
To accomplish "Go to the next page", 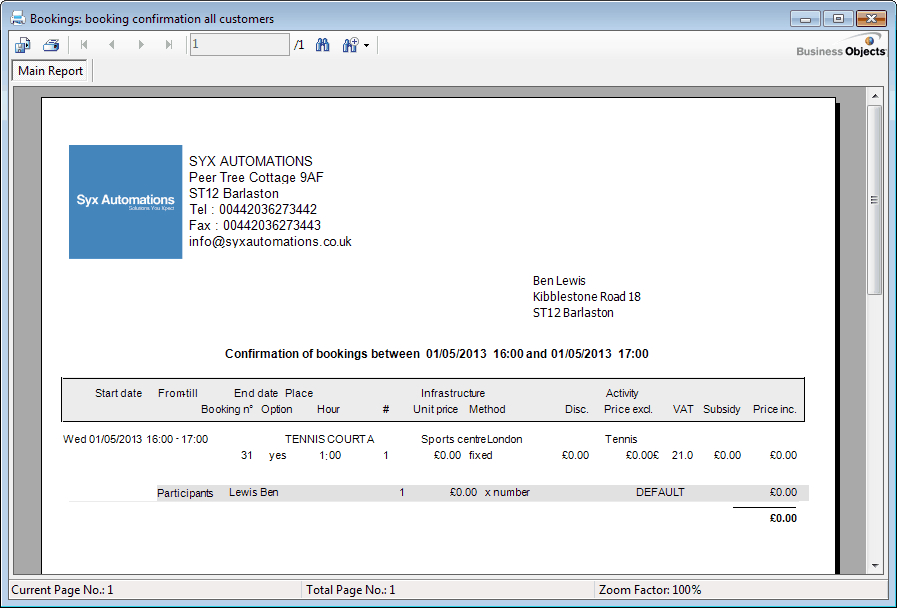I will coord(141,45).
